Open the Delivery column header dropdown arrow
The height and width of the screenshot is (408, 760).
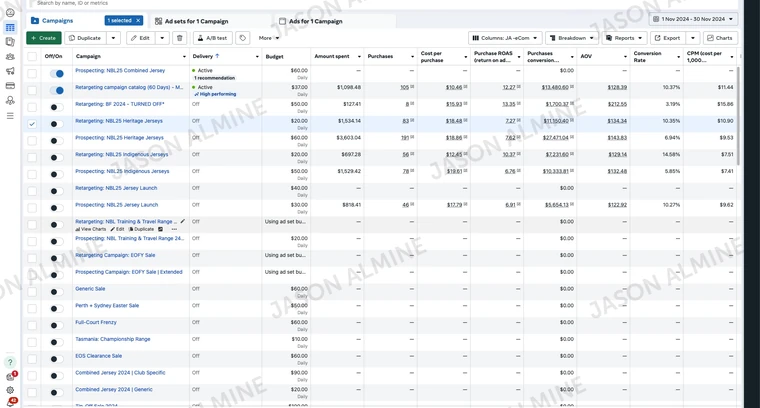[x=257, y=57]
